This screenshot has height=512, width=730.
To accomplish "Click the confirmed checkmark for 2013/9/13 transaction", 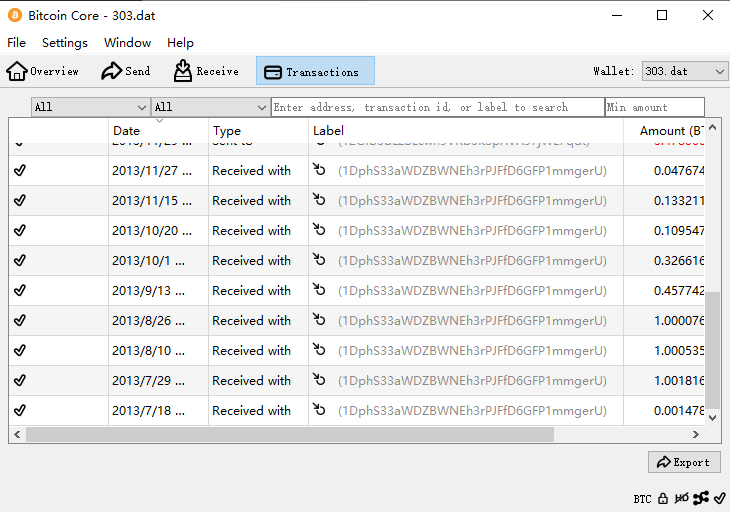I will 20,290.
